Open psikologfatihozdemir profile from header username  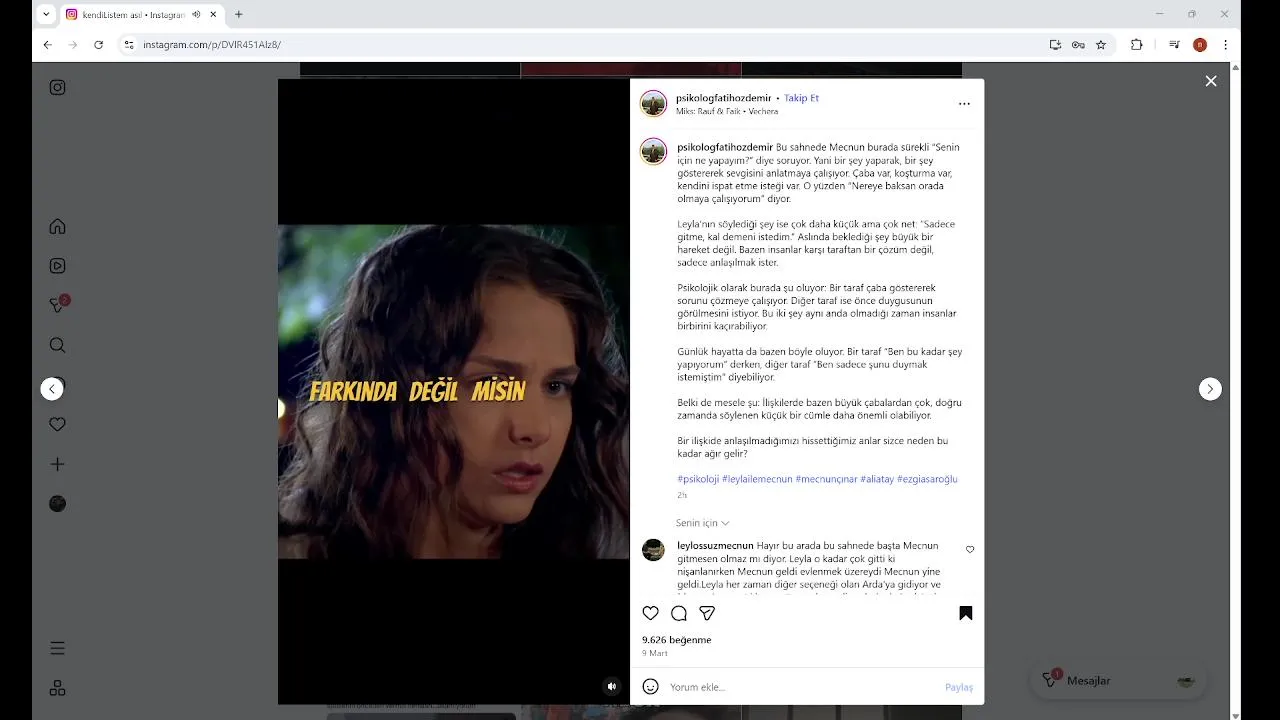[724, 98]
